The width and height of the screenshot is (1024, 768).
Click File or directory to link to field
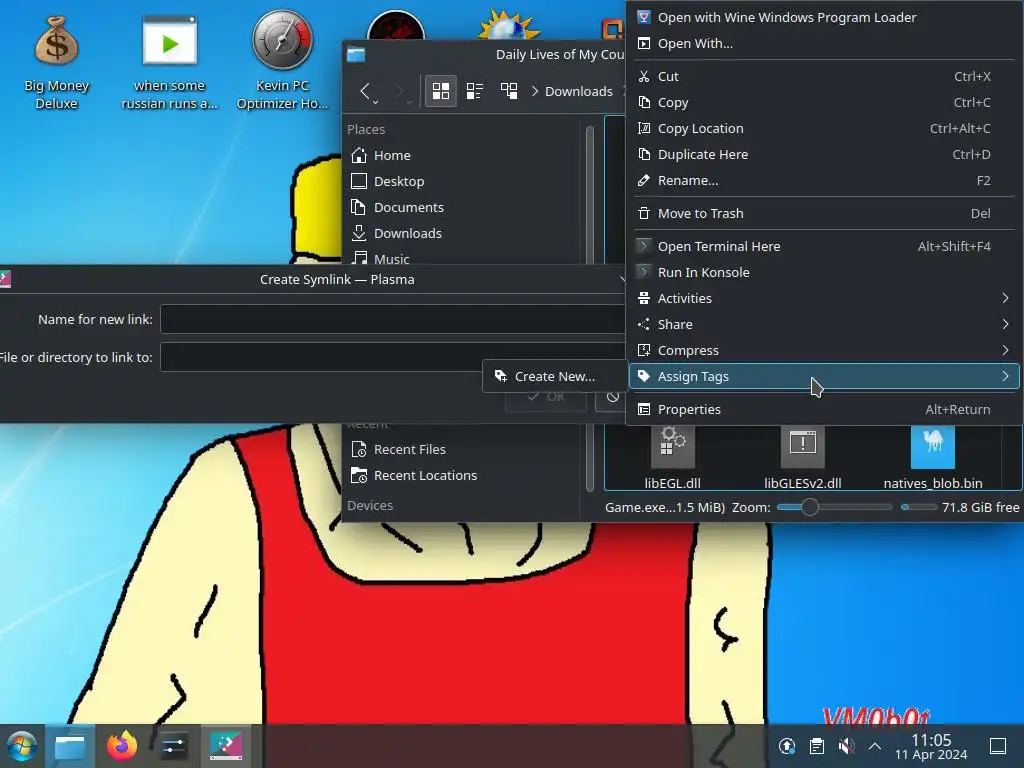tap(393, 357)
